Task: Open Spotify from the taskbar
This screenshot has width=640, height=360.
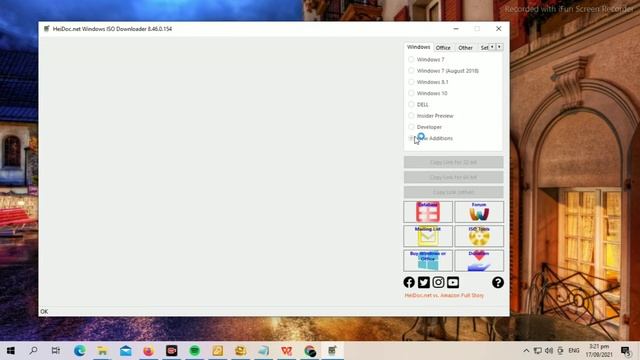Action: (195, 351)
